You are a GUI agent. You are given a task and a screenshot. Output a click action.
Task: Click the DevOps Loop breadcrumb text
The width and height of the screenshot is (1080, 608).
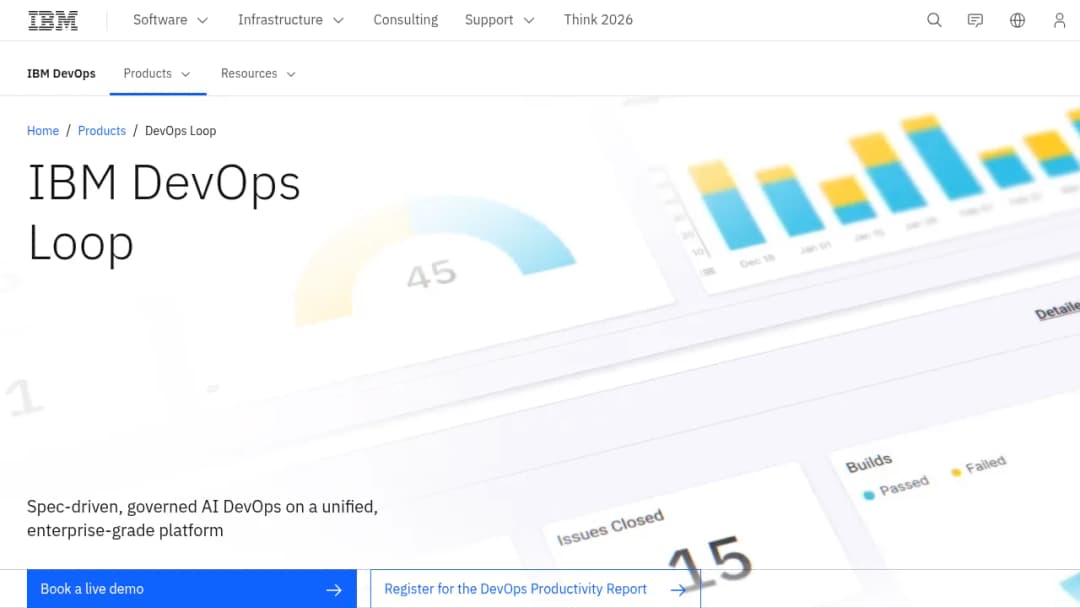click(180, 131)
